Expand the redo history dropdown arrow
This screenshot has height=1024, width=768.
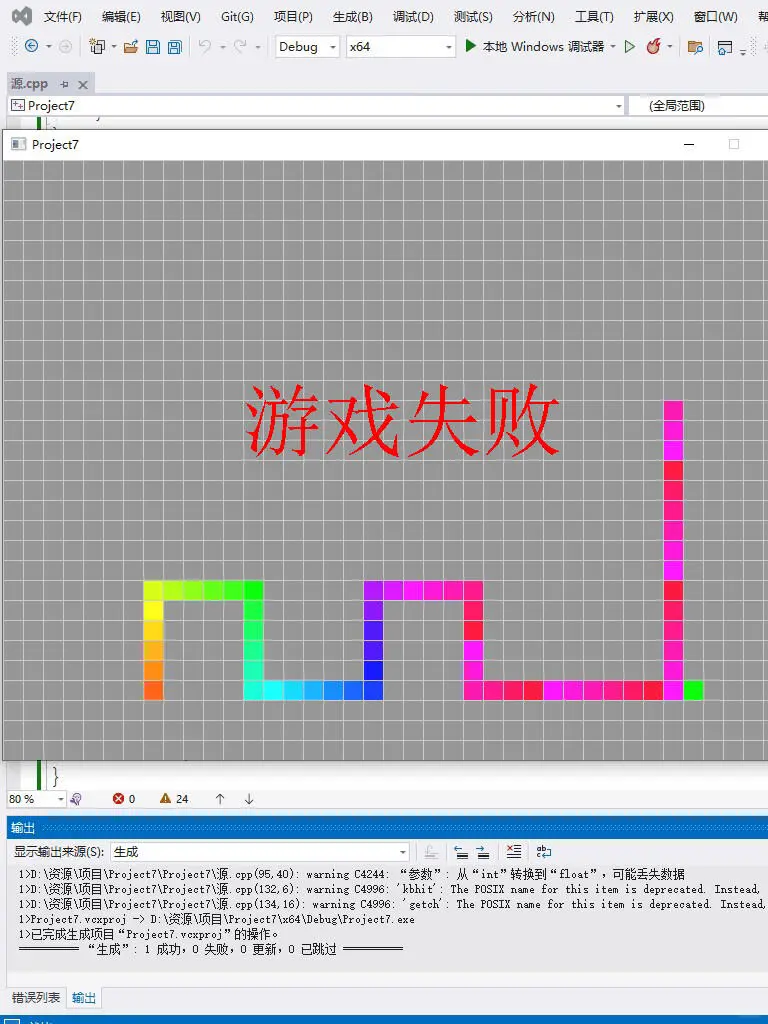258,46
